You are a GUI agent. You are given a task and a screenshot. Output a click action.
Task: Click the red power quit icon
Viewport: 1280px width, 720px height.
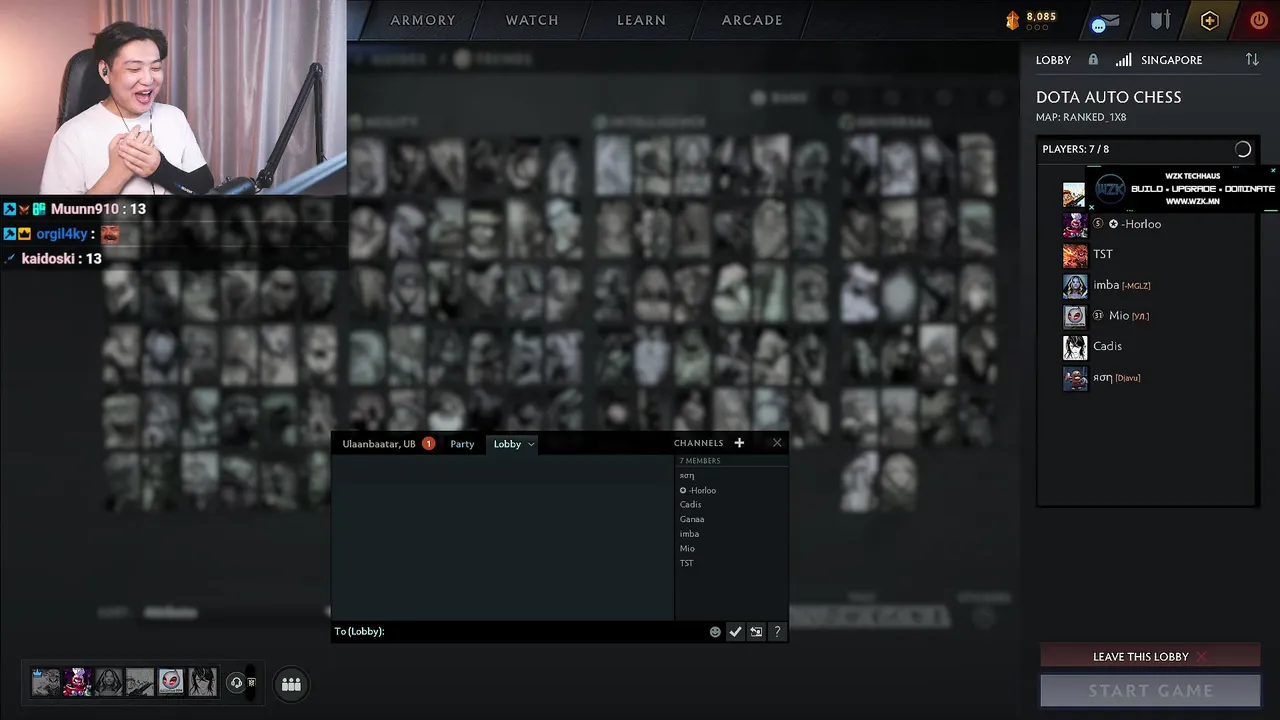1259,20
